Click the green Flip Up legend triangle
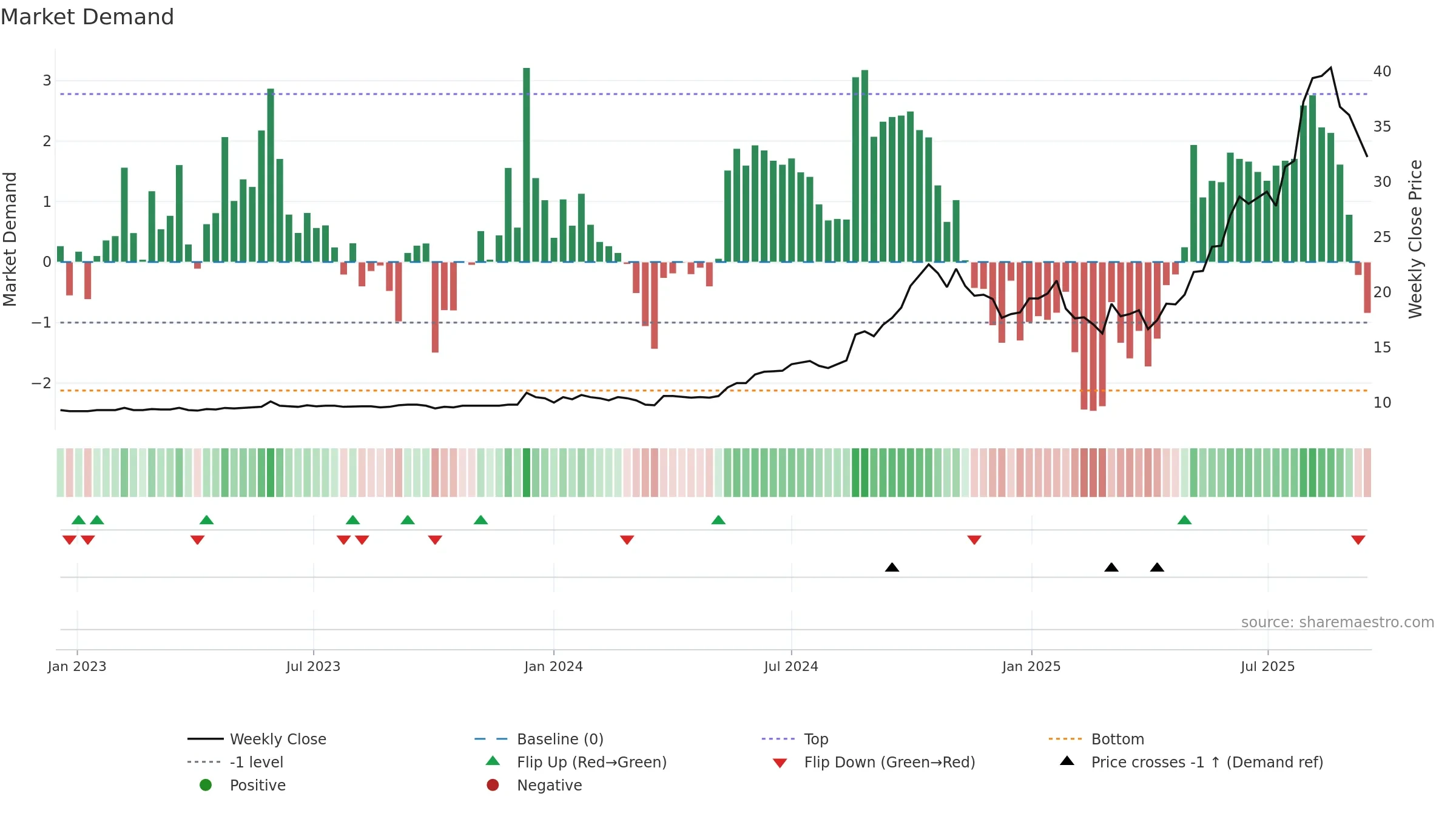The height and width of the screenshot is (819, 1456). (x=493, y=761)
